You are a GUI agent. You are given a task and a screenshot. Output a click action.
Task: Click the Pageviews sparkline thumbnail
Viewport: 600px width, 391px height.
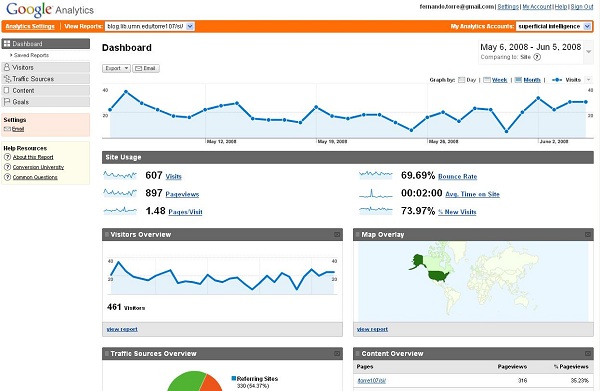(120, 193)
